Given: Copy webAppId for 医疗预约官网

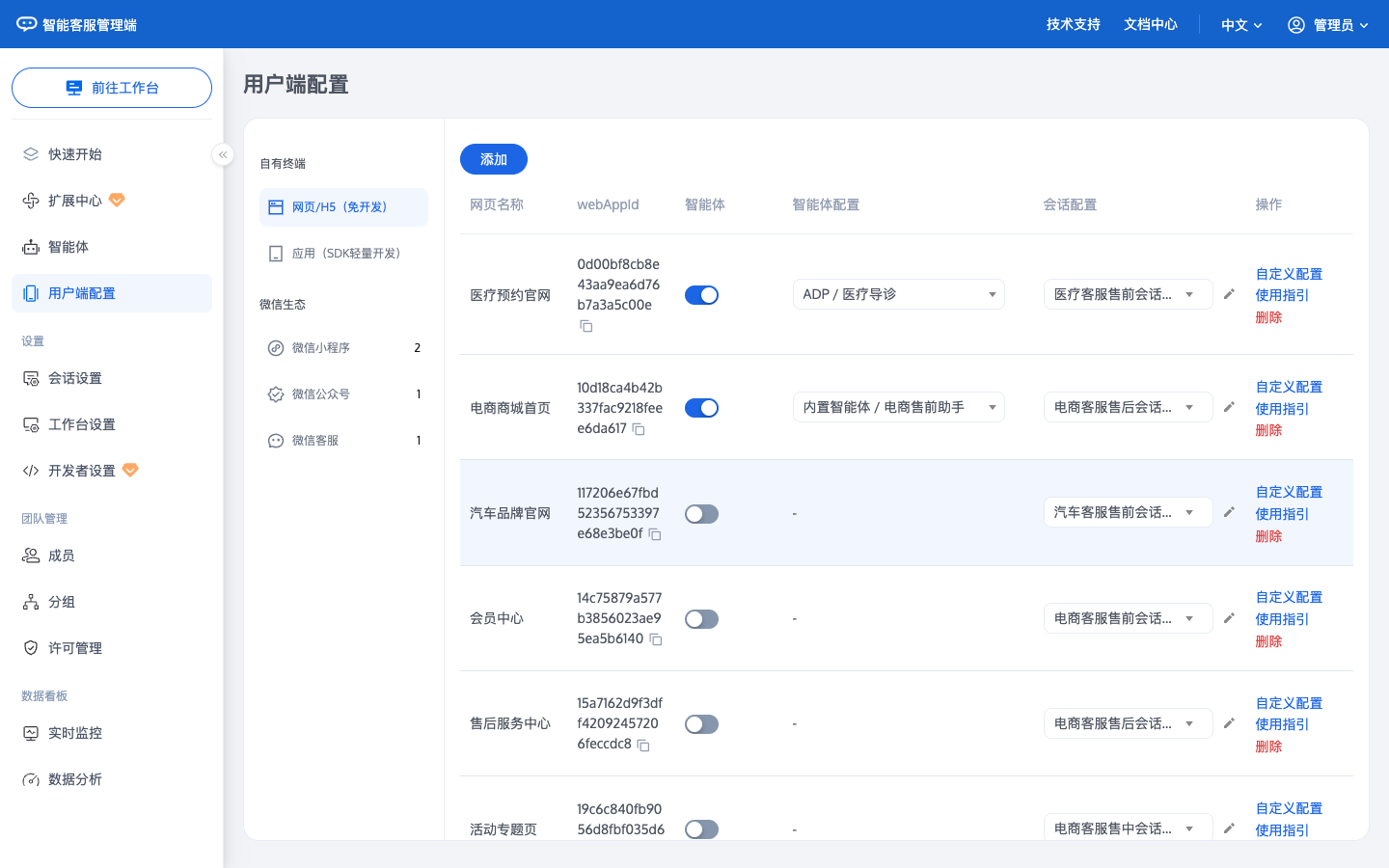Looking at the screenshot, I should click(x=586, y=326).
